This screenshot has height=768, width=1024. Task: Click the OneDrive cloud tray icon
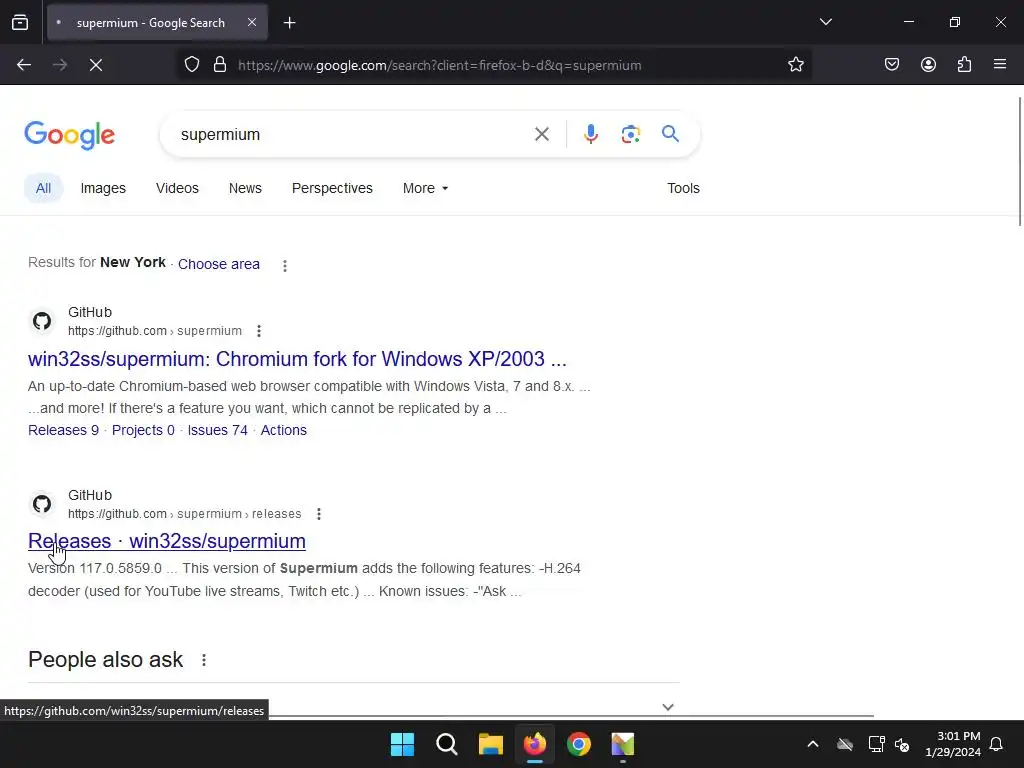point(845,744)
